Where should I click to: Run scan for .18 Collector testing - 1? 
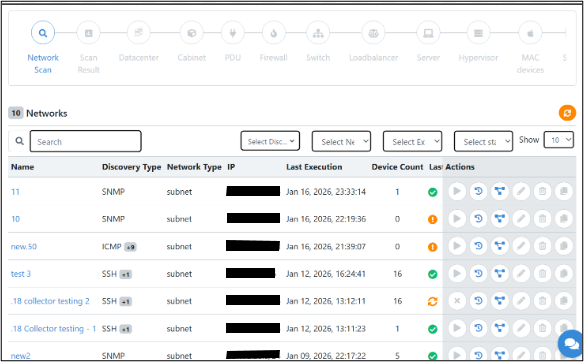click(x=457, y=328)
